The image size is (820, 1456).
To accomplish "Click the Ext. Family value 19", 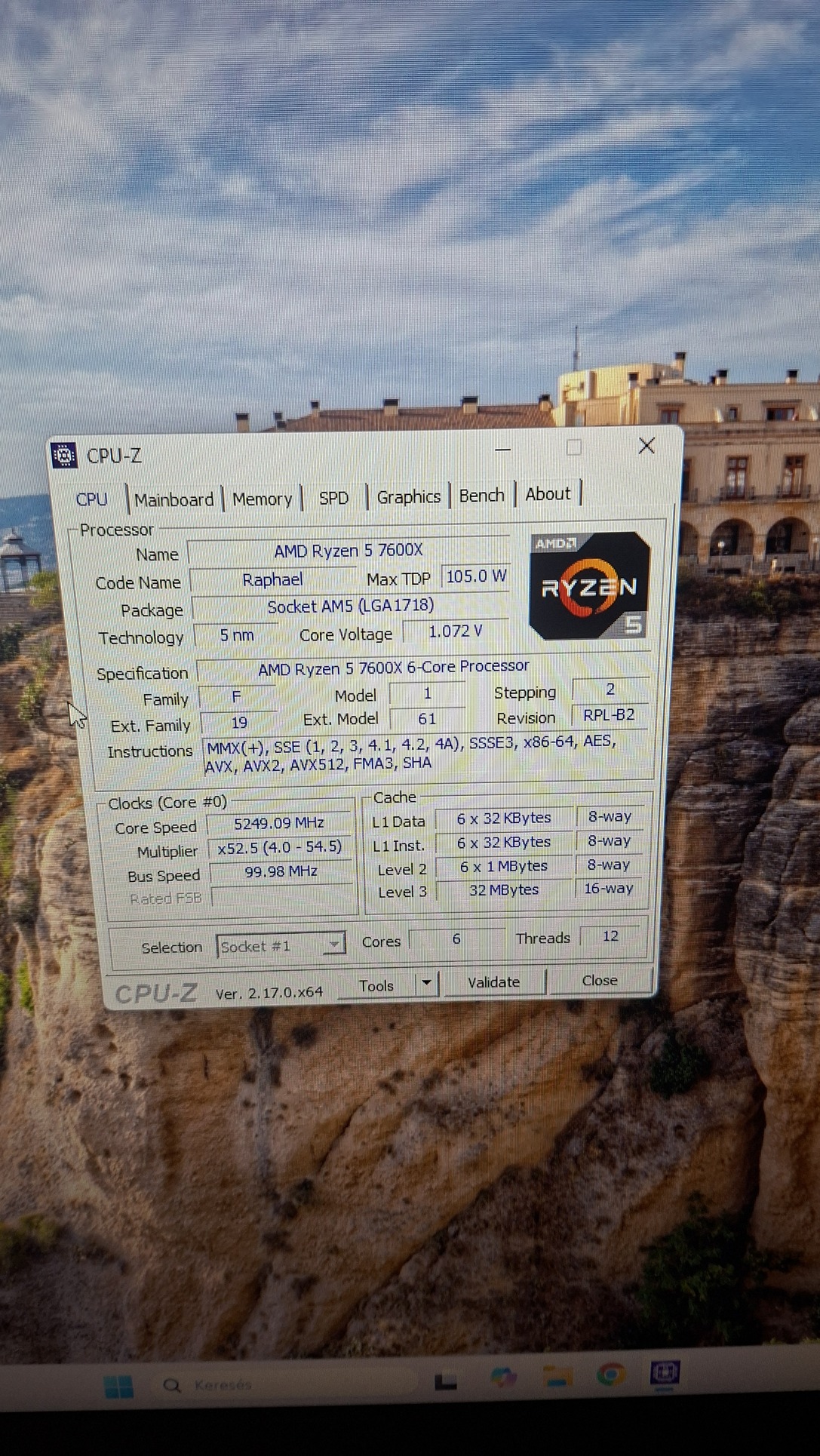I will [x=239, y=723].
